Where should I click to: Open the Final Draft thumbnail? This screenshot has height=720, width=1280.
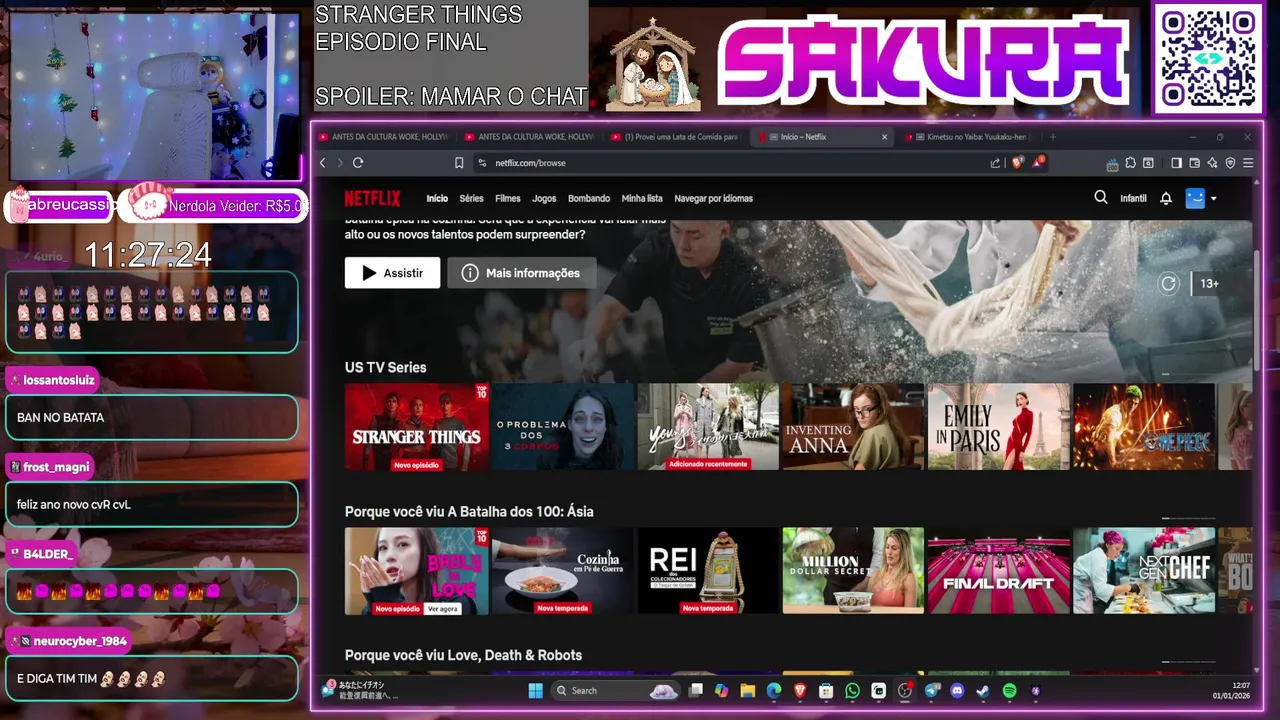tap(999, 571)
